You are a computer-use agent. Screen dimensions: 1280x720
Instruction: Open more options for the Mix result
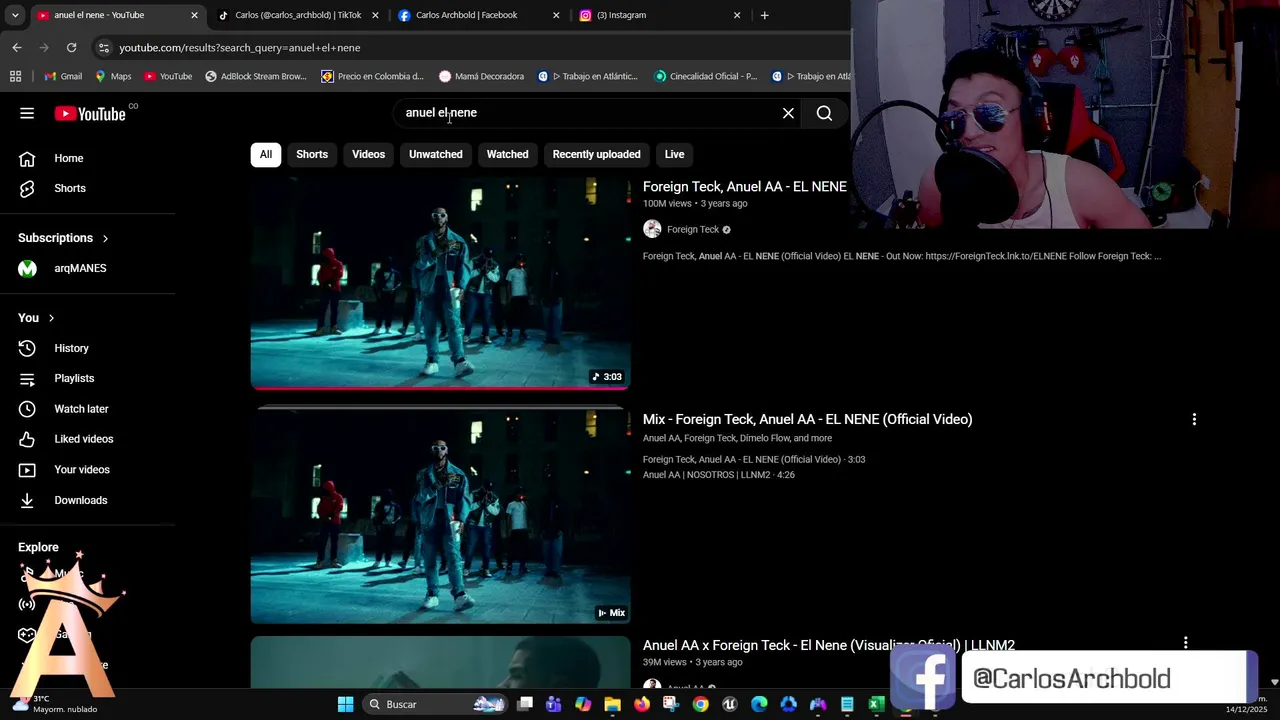click(x=1194, y=419)
